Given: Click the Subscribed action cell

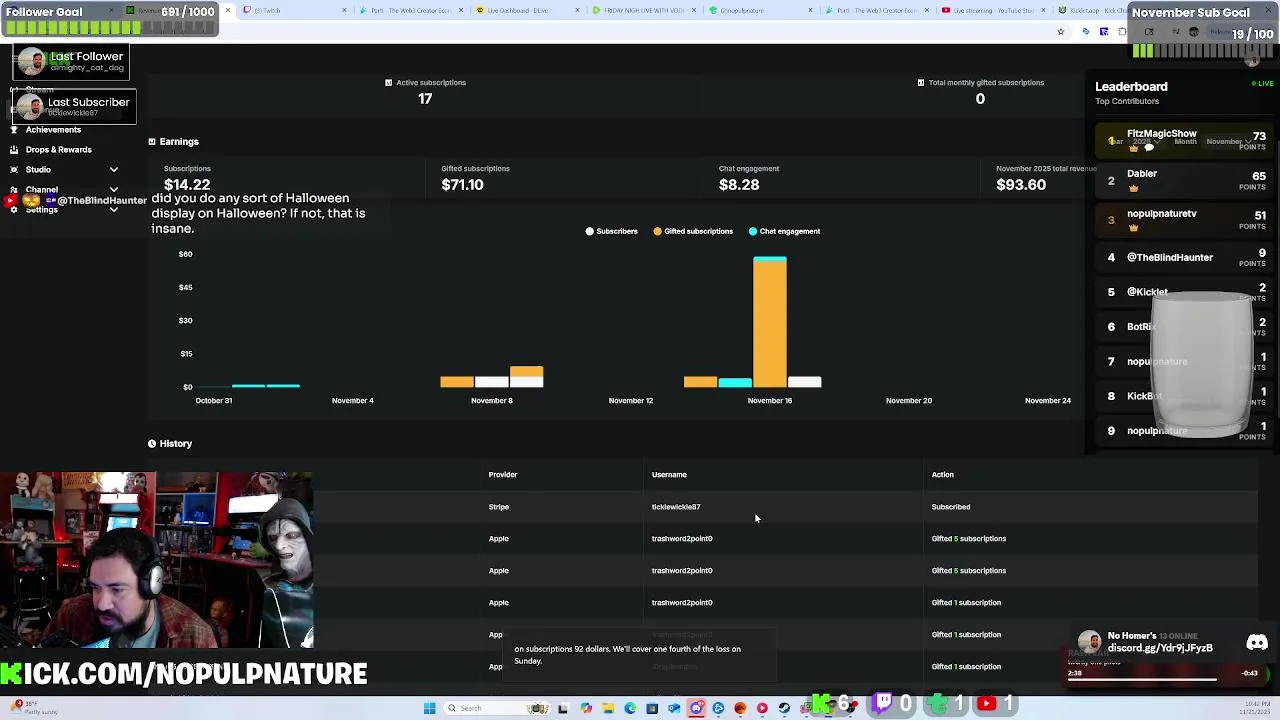Looking at the screenshot, I should click(x=951, y=507).
